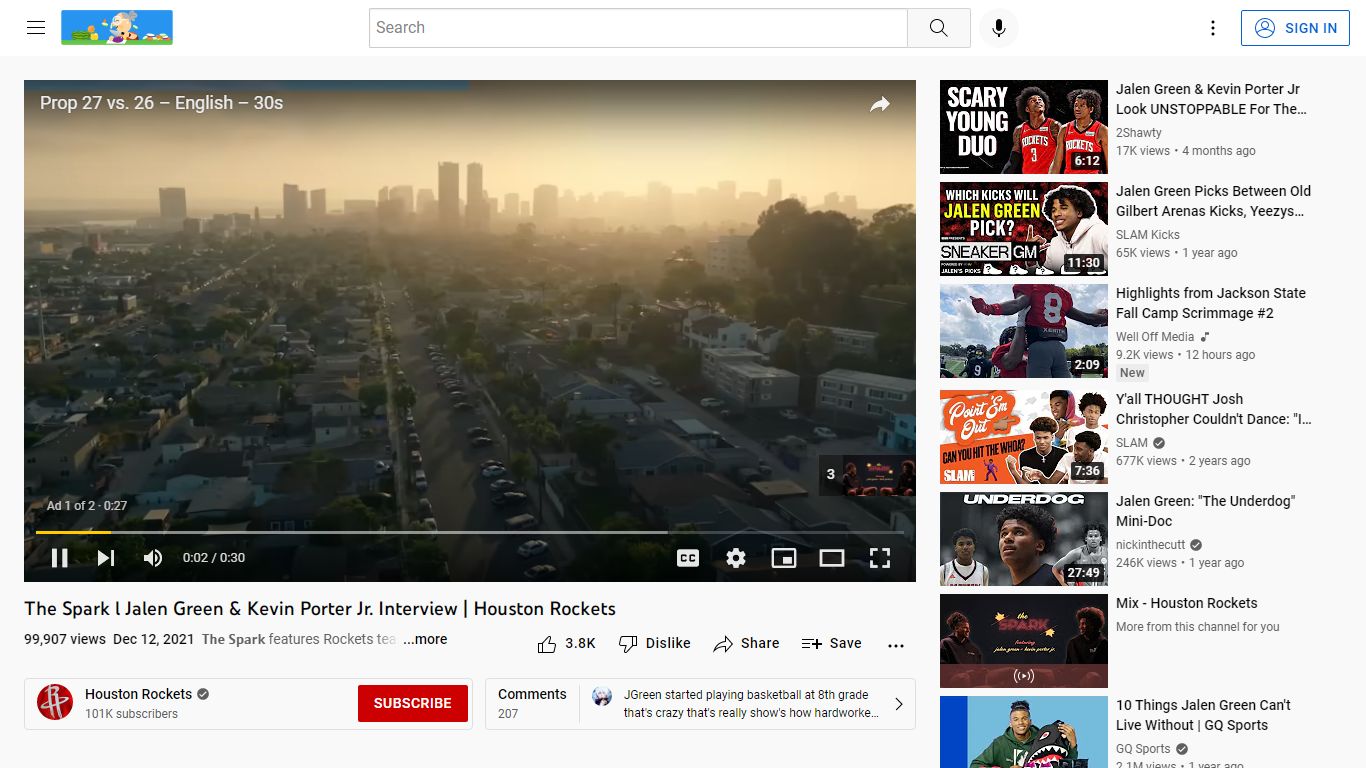
Task: Click the upcoming video preview thumbnail in player
Action: pos(867,475)
